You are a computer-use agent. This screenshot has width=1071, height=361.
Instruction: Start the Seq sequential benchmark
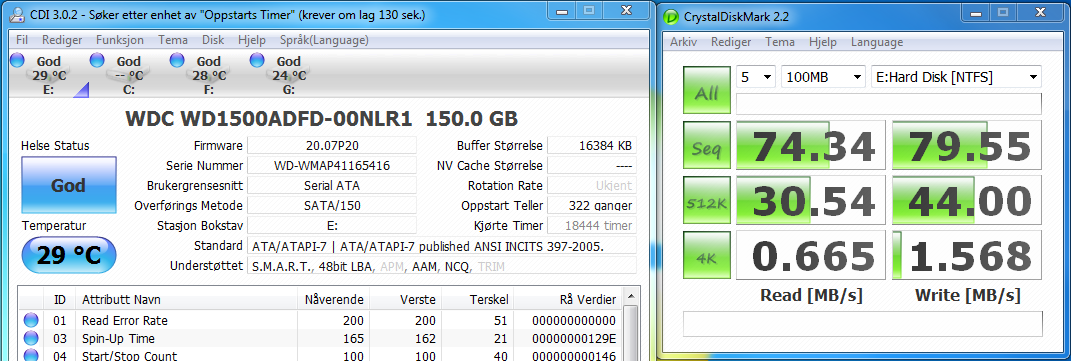(706, 146)
